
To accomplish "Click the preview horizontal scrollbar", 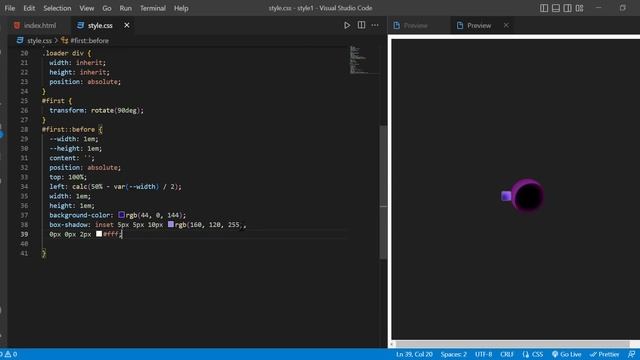I will pyautogui.click(x=512, y=344).
